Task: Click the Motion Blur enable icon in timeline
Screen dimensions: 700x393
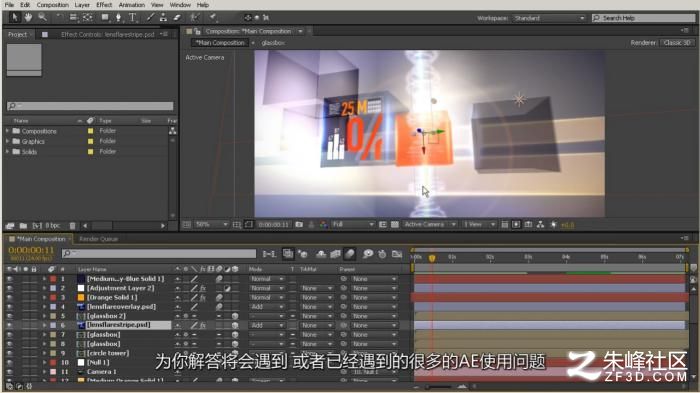Action: tap(350, 254)
